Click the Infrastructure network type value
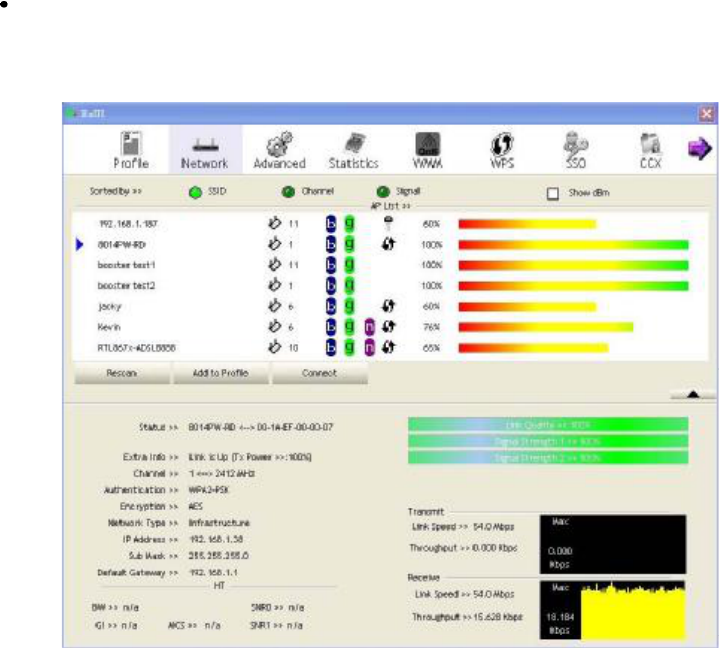Image resolution: width=719 pixels, height=648 pixels. point(219,523)
